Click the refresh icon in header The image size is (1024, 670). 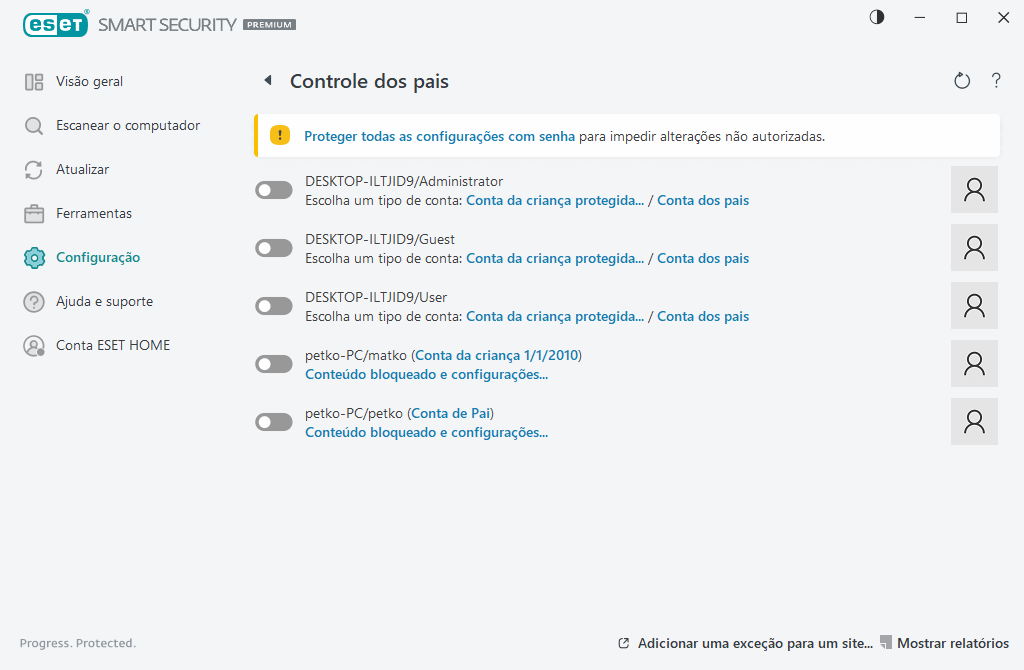click(x=962, y=81)
